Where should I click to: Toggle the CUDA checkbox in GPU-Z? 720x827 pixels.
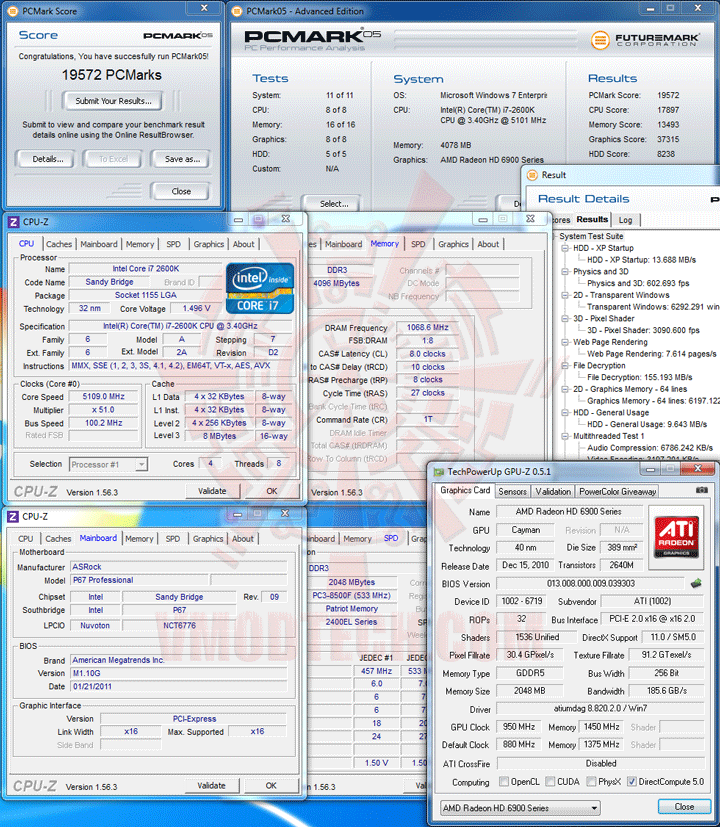pos(550,782)
